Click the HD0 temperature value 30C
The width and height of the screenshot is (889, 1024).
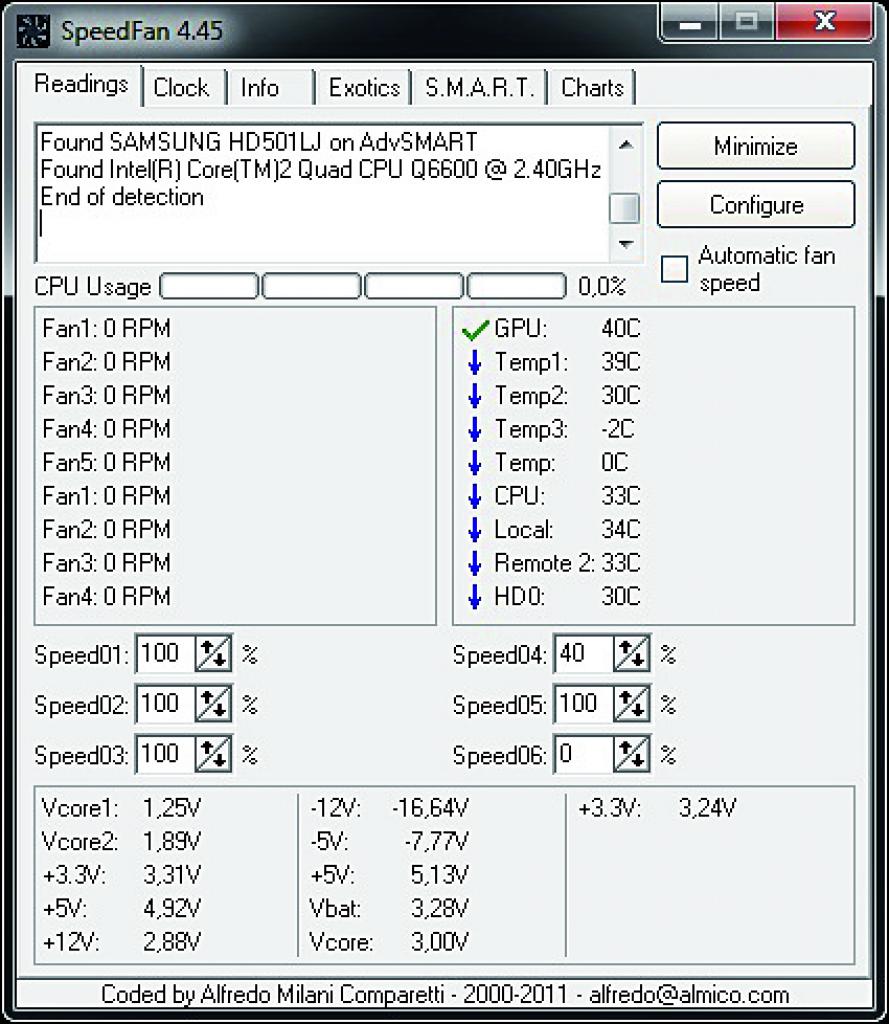(x=621, y=596)
